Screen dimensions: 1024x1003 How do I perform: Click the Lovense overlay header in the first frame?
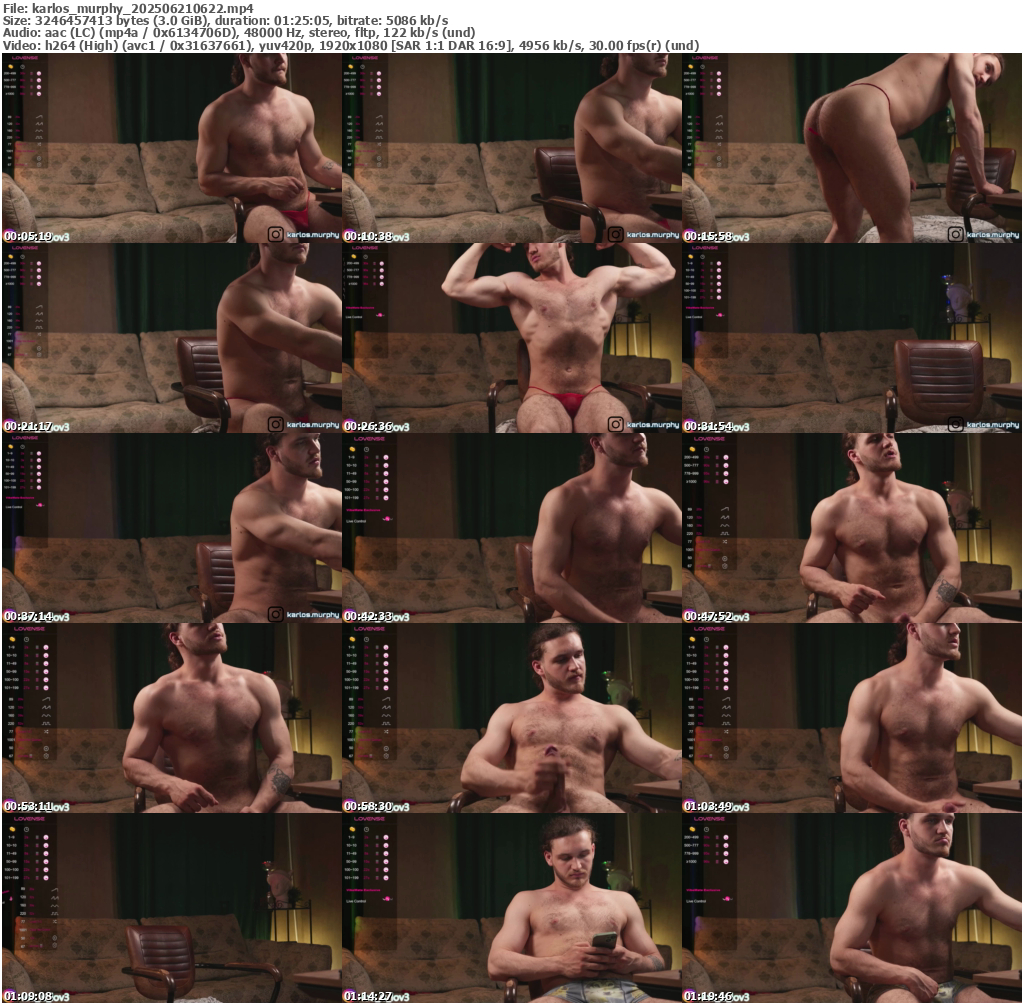(23, 60)
